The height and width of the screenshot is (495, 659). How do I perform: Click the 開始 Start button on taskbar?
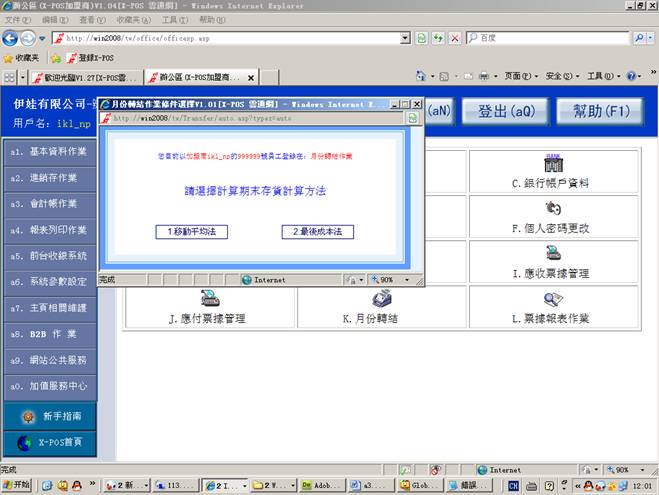tap(17, 485)
